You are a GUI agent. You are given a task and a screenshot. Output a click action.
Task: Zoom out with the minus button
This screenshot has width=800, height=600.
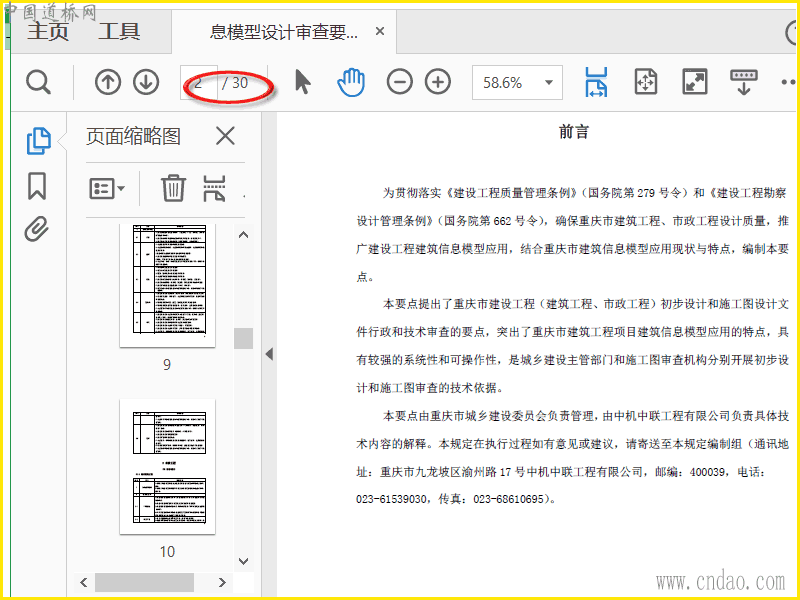tap(399, 82)
